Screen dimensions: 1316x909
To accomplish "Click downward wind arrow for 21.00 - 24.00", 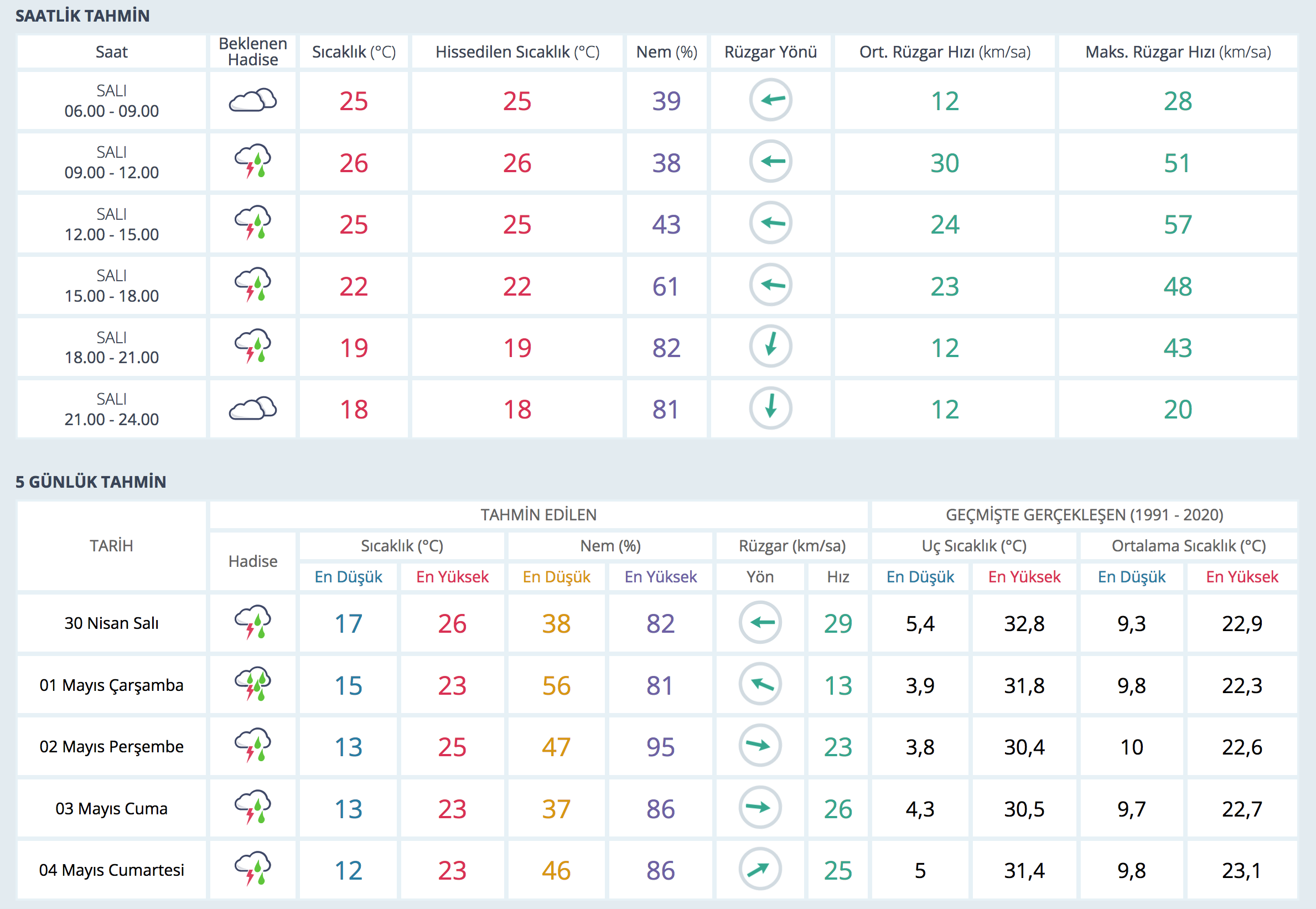I will (771, 409).
